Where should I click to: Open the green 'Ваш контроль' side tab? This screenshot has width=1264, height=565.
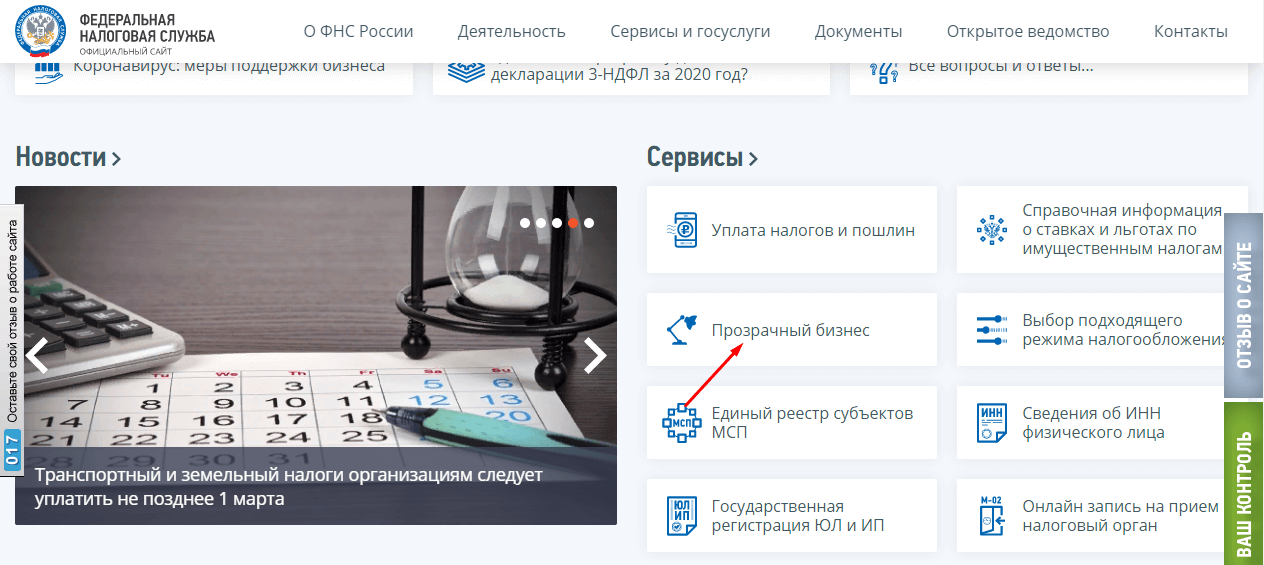1243,484
